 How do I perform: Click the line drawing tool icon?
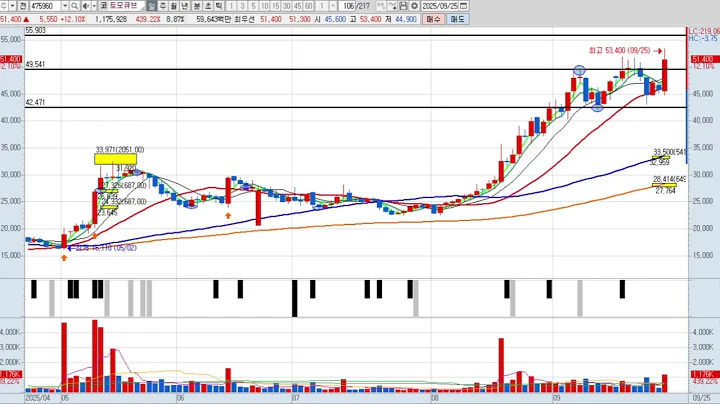(x=392, y=6)
